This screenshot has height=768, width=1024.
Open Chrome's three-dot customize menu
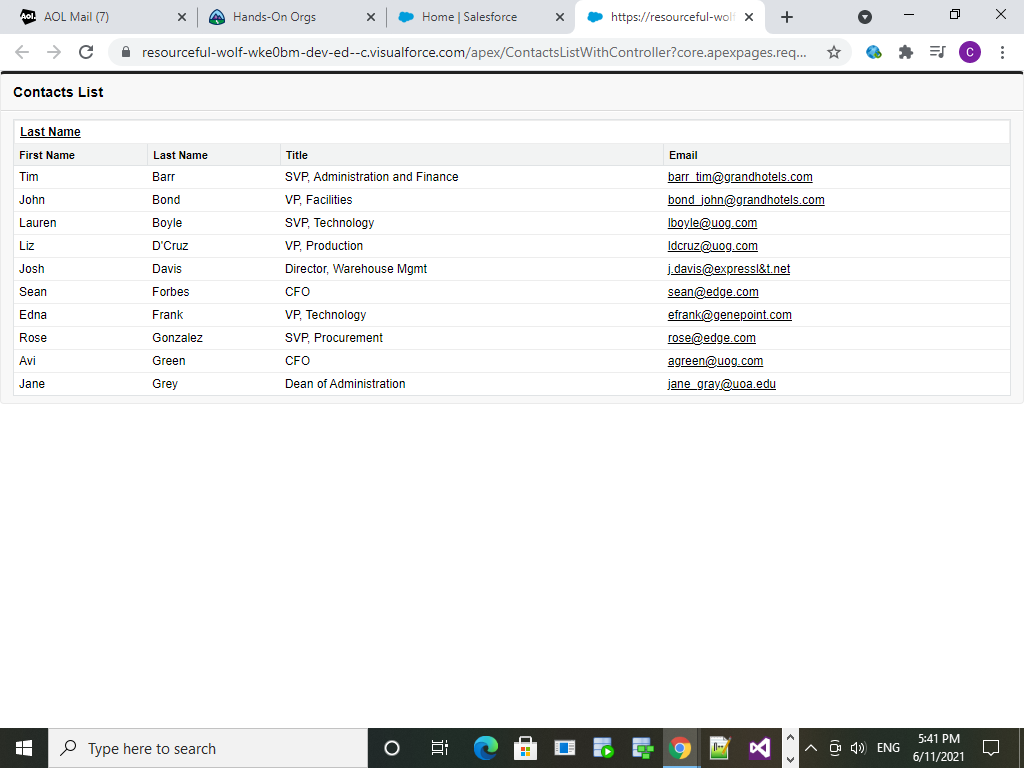click(1003, 52)
